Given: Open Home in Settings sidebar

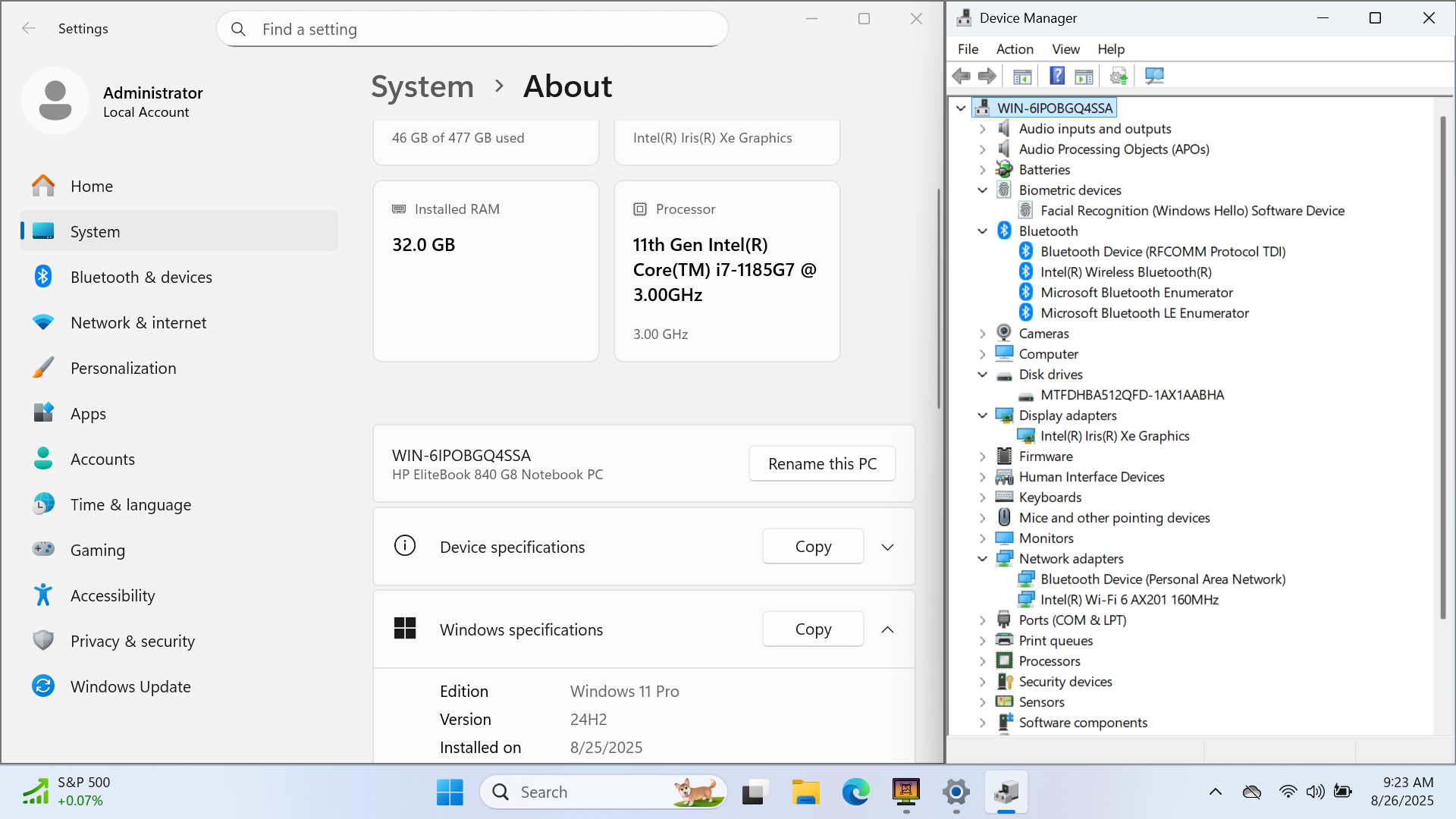Looking at the screenshot, I should coord(180,186).
